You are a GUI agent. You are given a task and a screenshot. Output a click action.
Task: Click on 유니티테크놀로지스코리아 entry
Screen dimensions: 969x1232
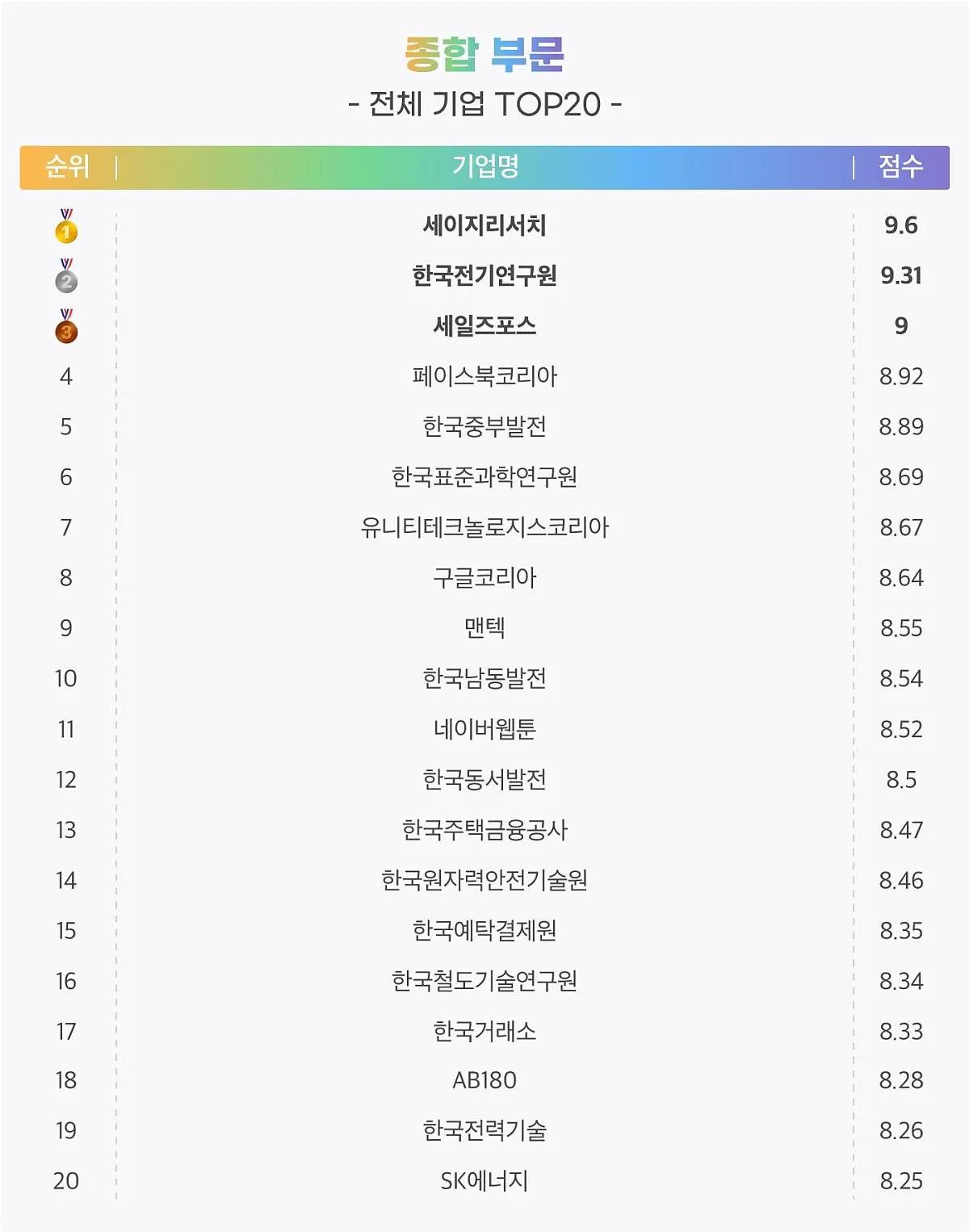click(x=484, y=527)
